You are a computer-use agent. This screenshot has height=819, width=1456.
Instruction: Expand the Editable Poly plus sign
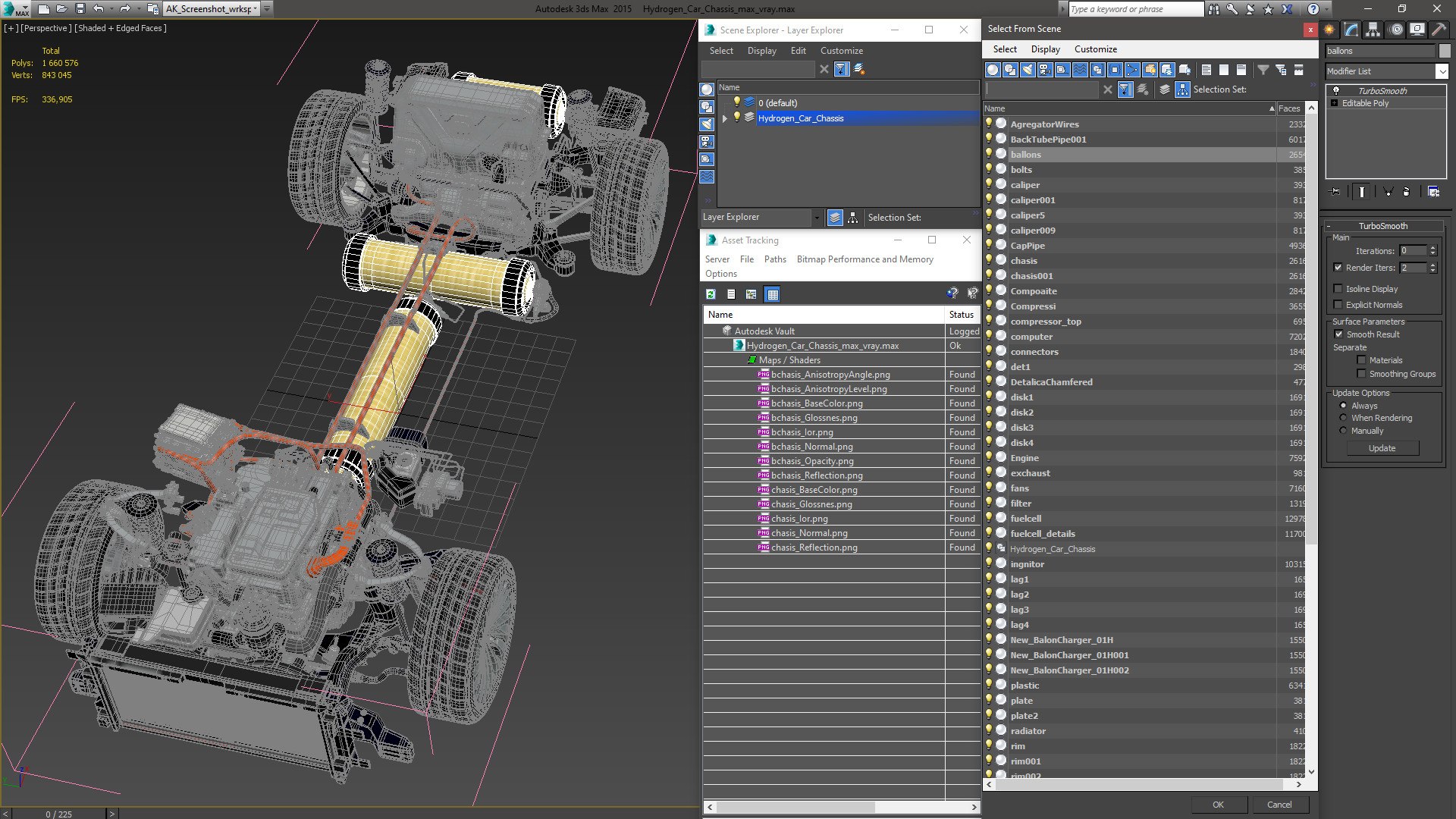[1335, 103]
